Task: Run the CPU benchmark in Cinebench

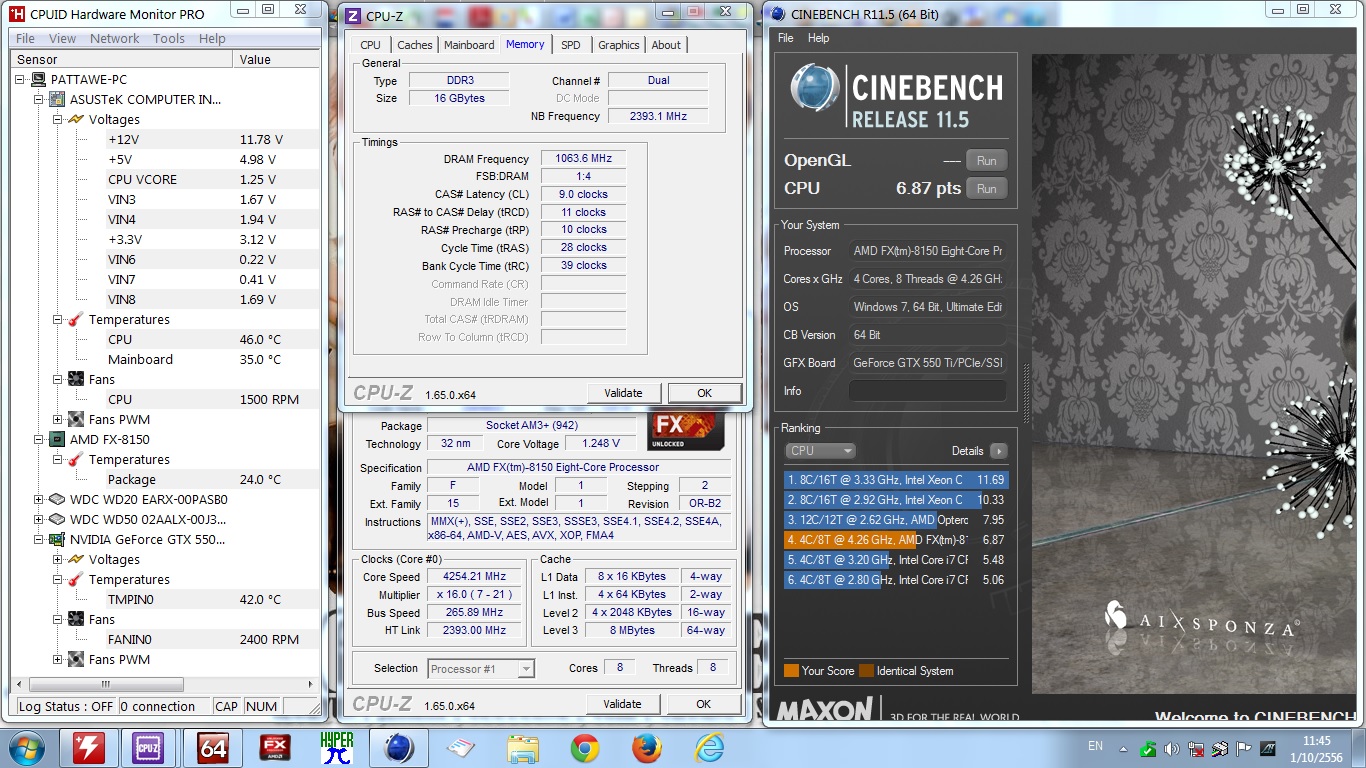Action: pyautogui.click(x=986, y=188)
